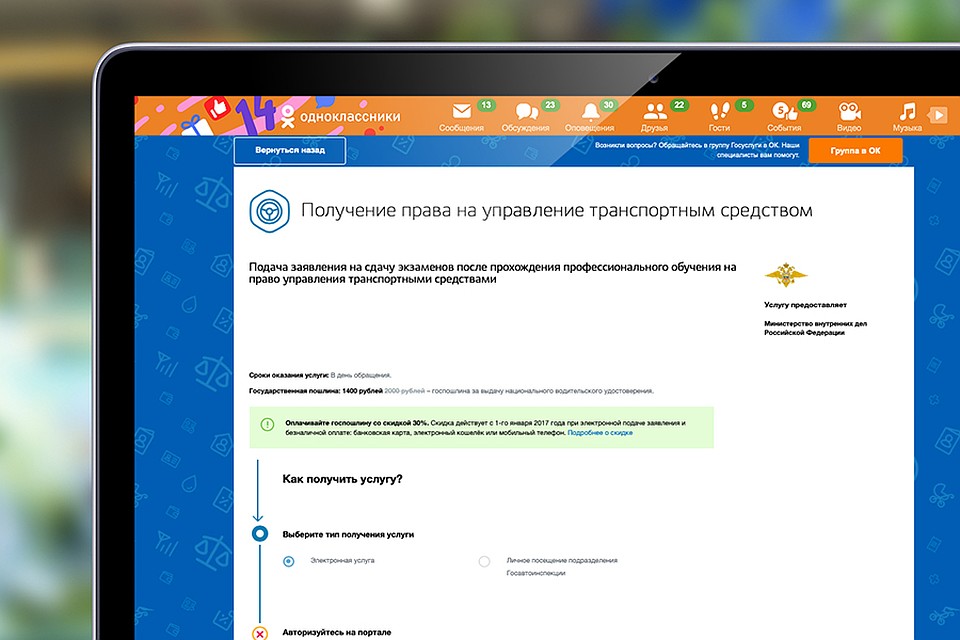Click the Одноклассники logo

(x=341, y=116)
